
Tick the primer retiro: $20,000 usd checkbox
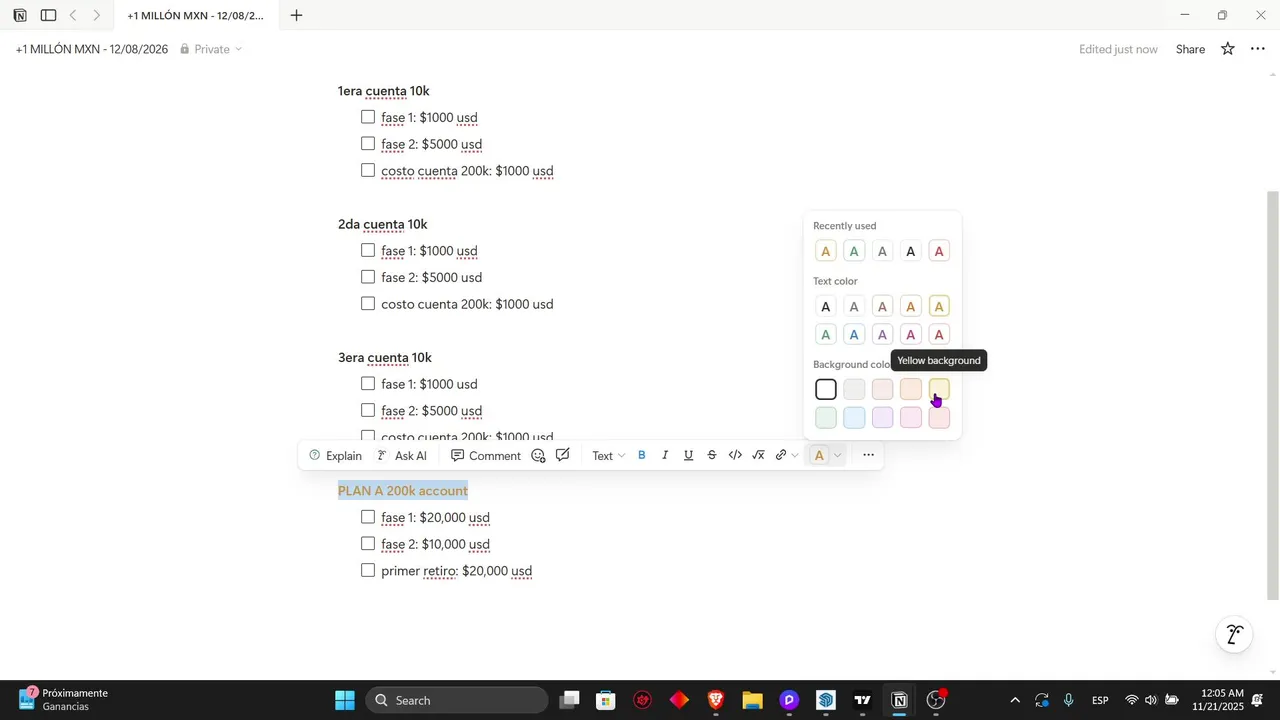tap(368, 570)
